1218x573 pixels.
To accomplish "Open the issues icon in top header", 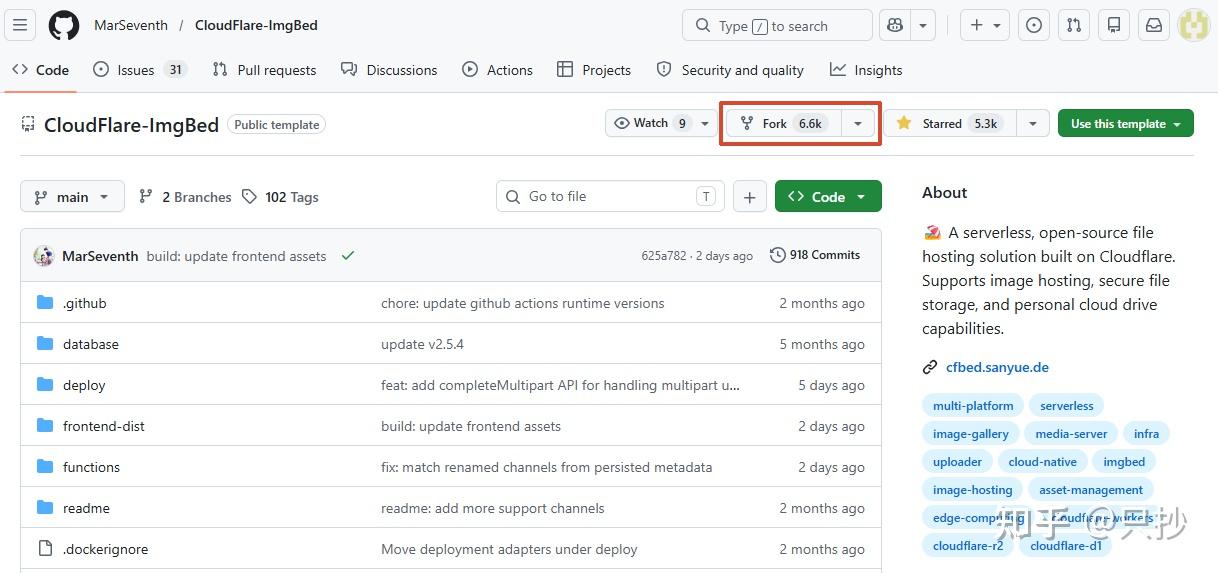I will pyautogui.click(x=1034, y=25).
